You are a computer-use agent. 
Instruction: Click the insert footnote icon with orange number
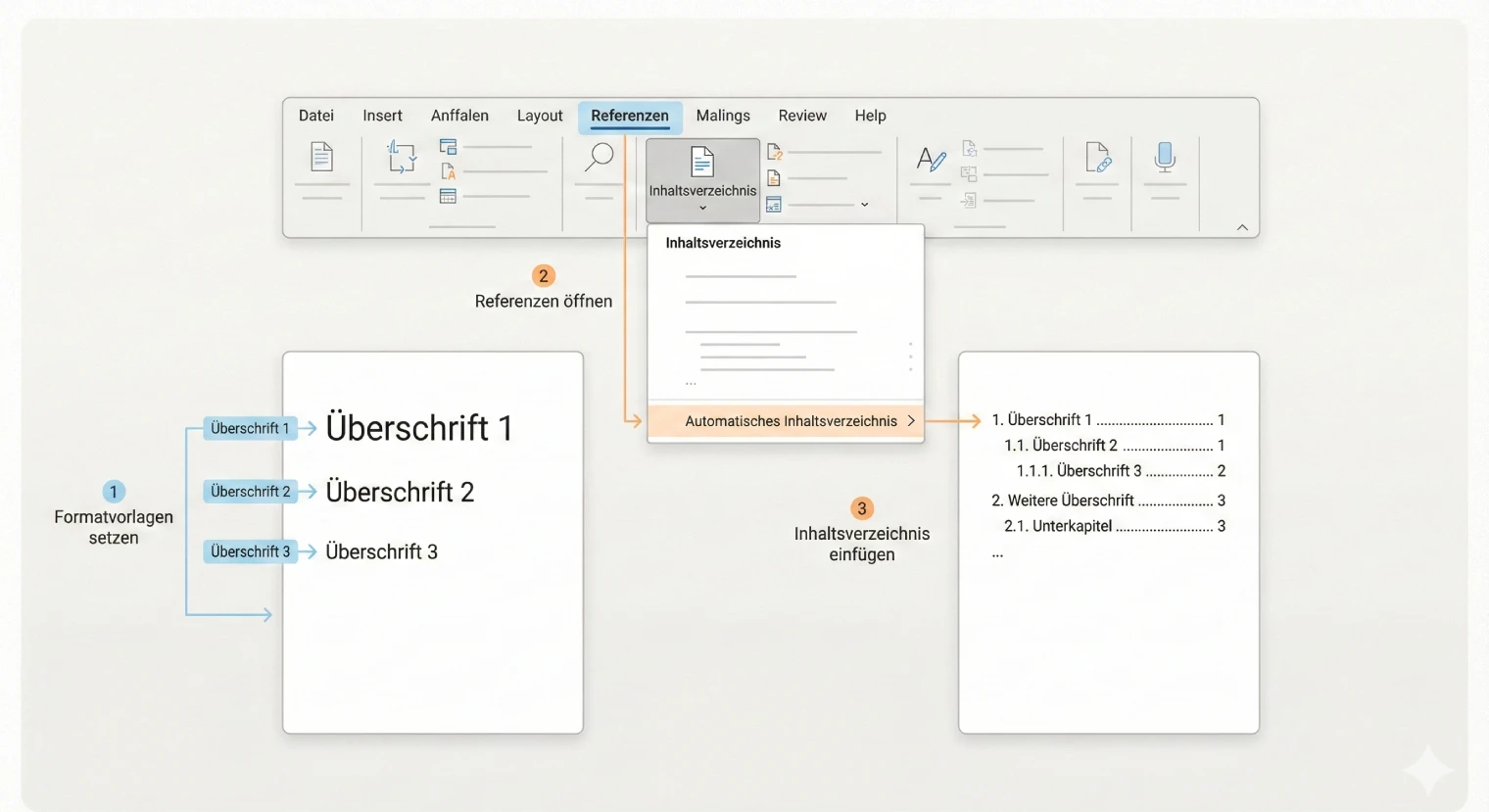pos(775,151)
